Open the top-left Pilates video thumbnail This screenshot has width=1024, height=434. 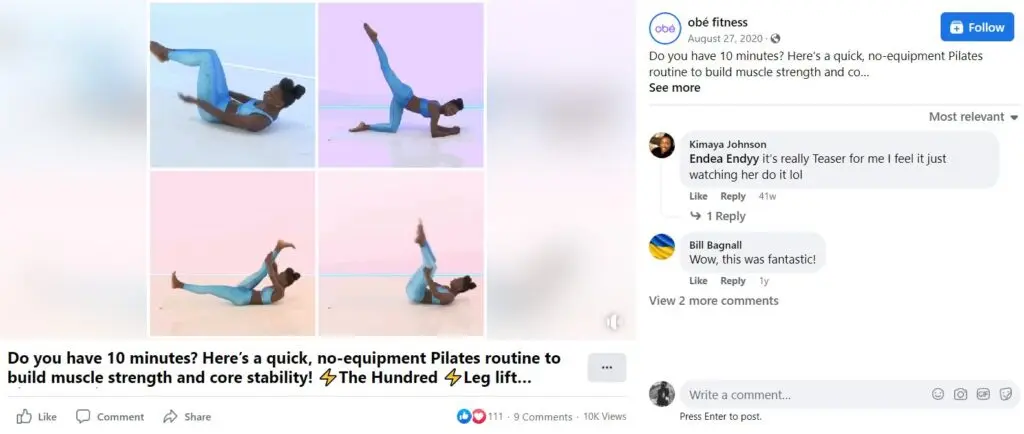232,85
